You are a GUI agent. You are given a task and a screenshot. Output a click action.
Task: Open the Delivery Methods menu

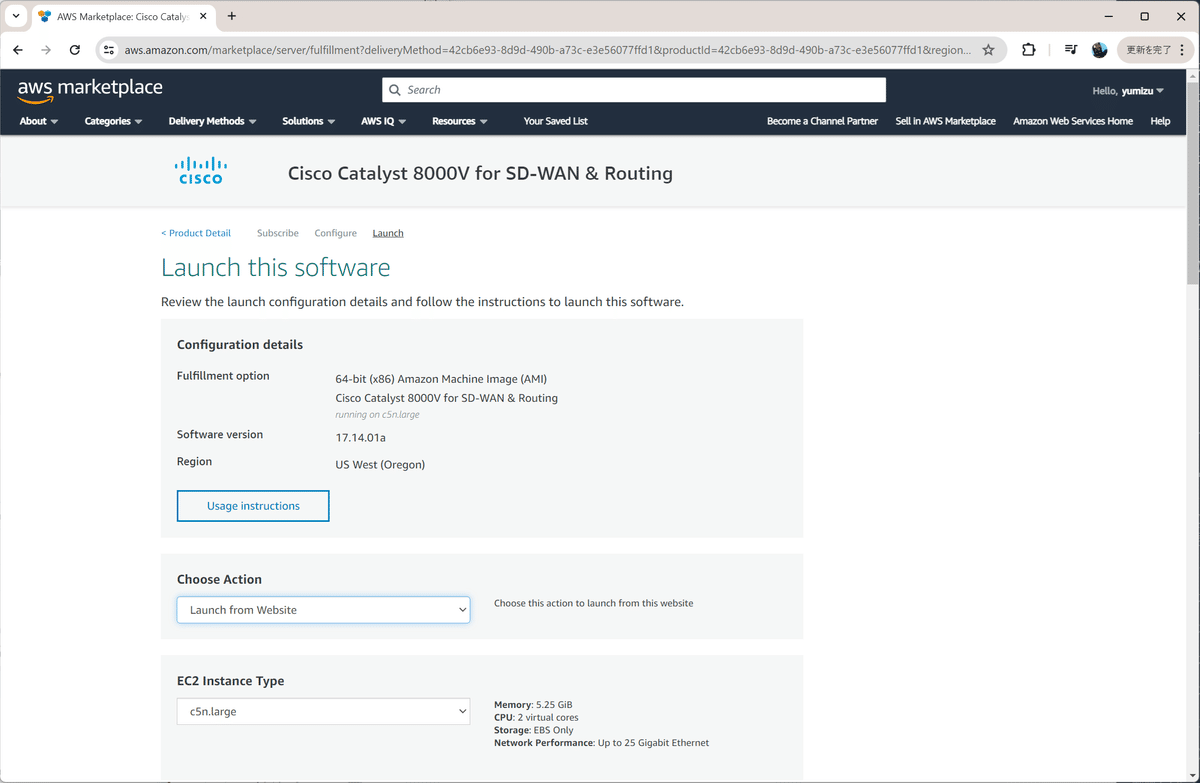click(207, 120)
